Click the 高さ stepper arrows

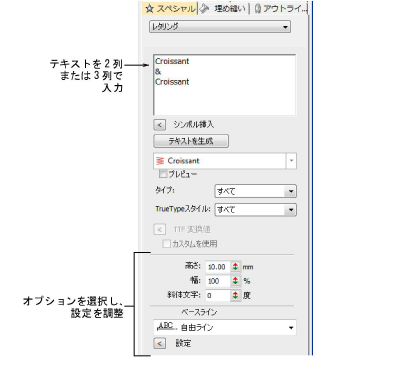236,267
